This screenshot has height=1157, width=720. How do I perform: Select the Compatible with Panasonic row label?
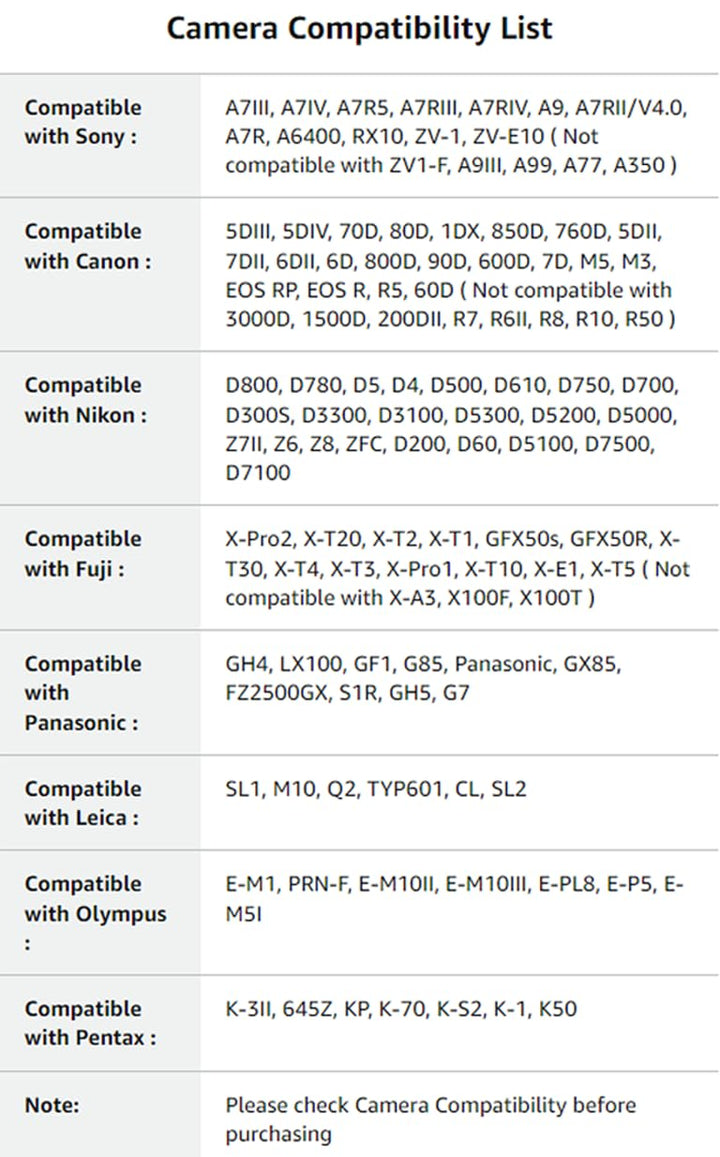[x=83, y=693]
